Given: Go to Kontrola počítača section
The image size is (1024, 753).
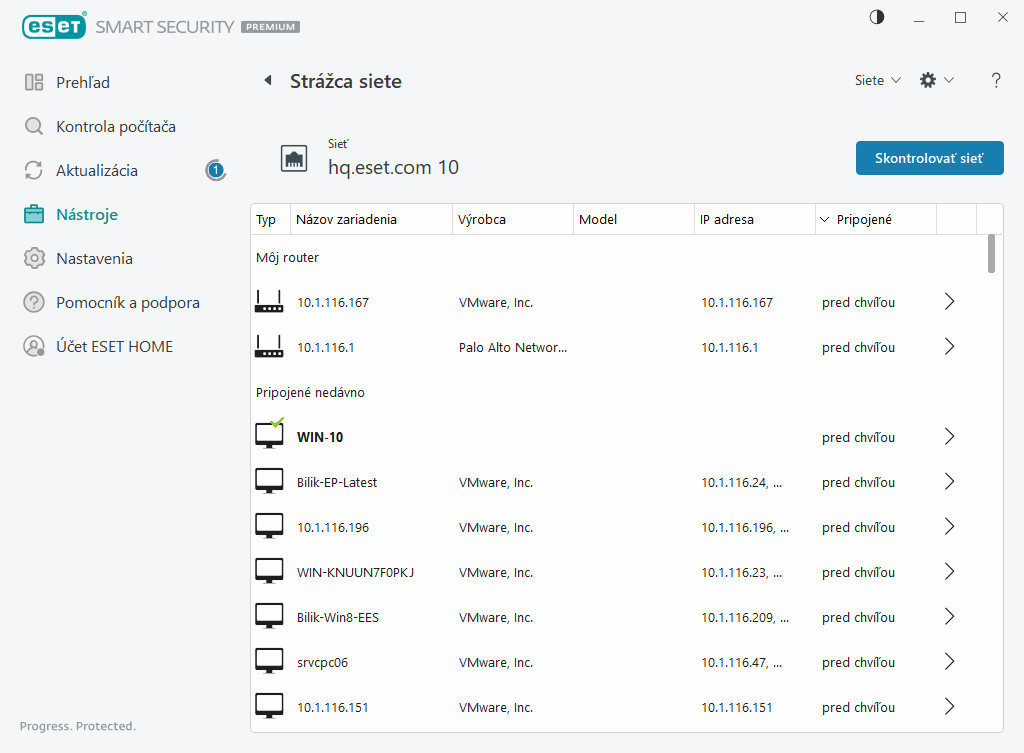Looking at the screenshot, I should (x=116, y=127).
